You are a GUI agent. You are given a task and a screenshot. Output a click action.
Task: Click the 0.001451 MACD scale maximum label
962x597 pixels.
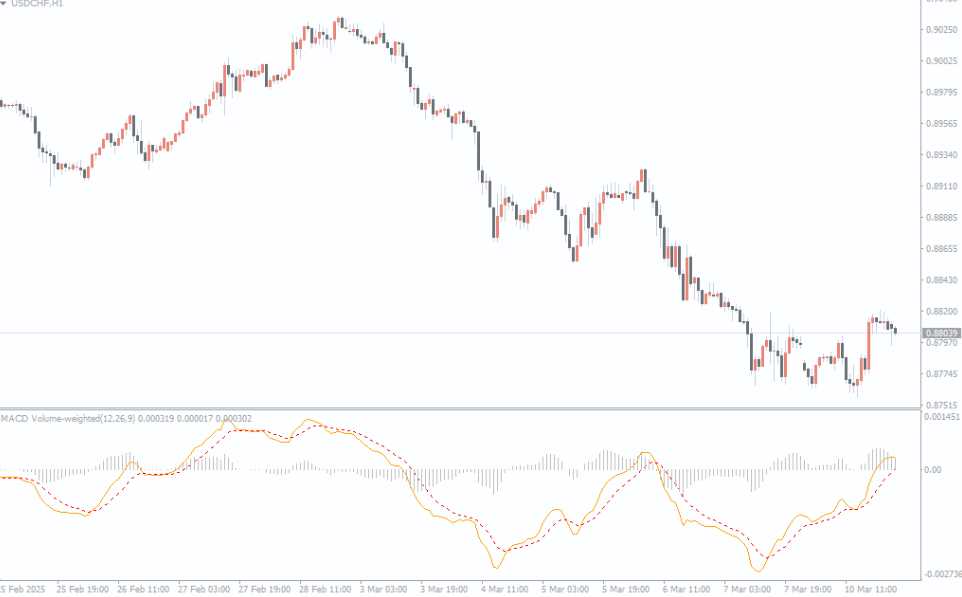point(942,417)
